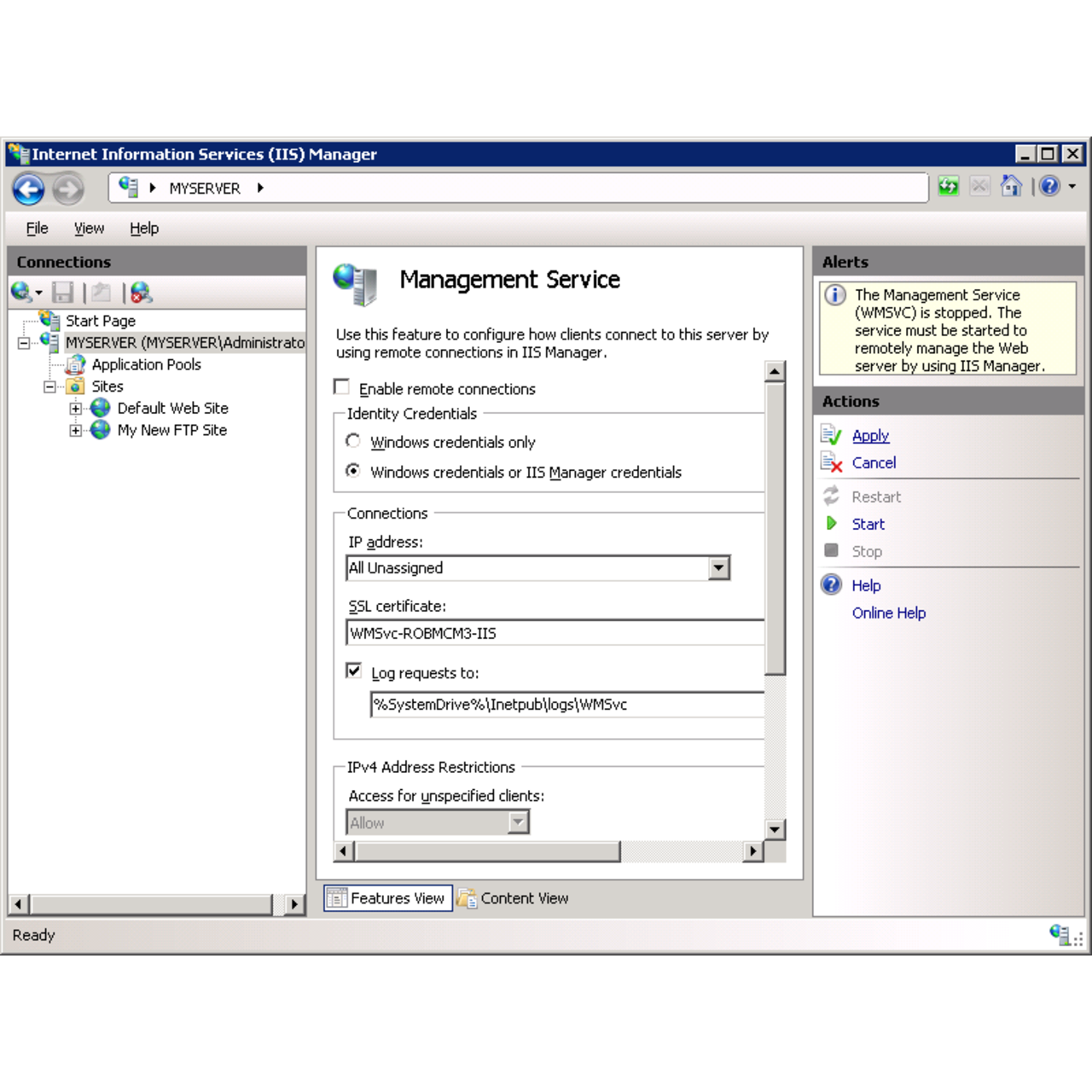Open the Online Help link
The width and height of the screenshot is (1092, 1092).
click(888, 613)
